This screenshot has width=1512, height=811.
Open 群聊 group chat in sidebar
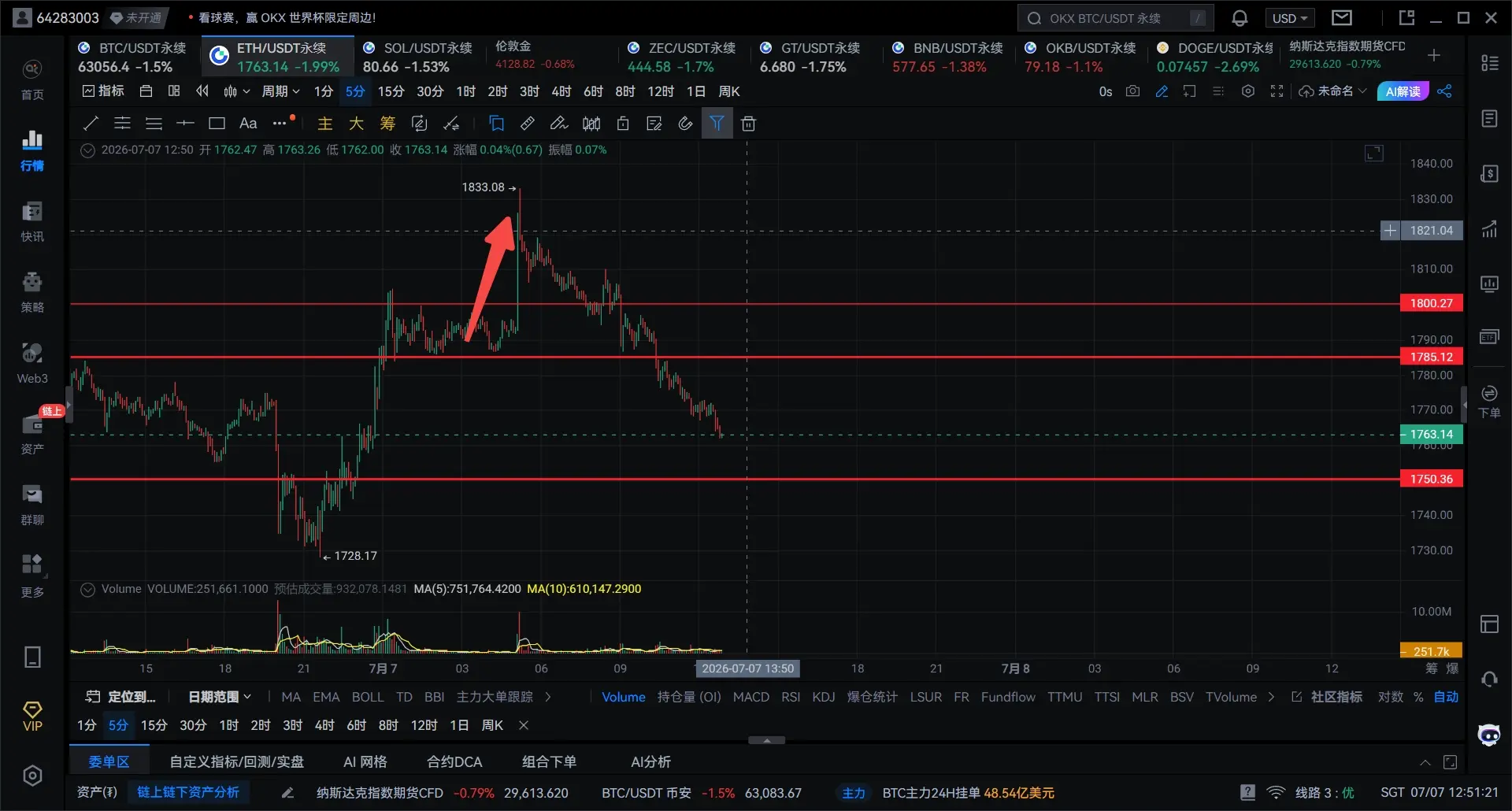32,505
